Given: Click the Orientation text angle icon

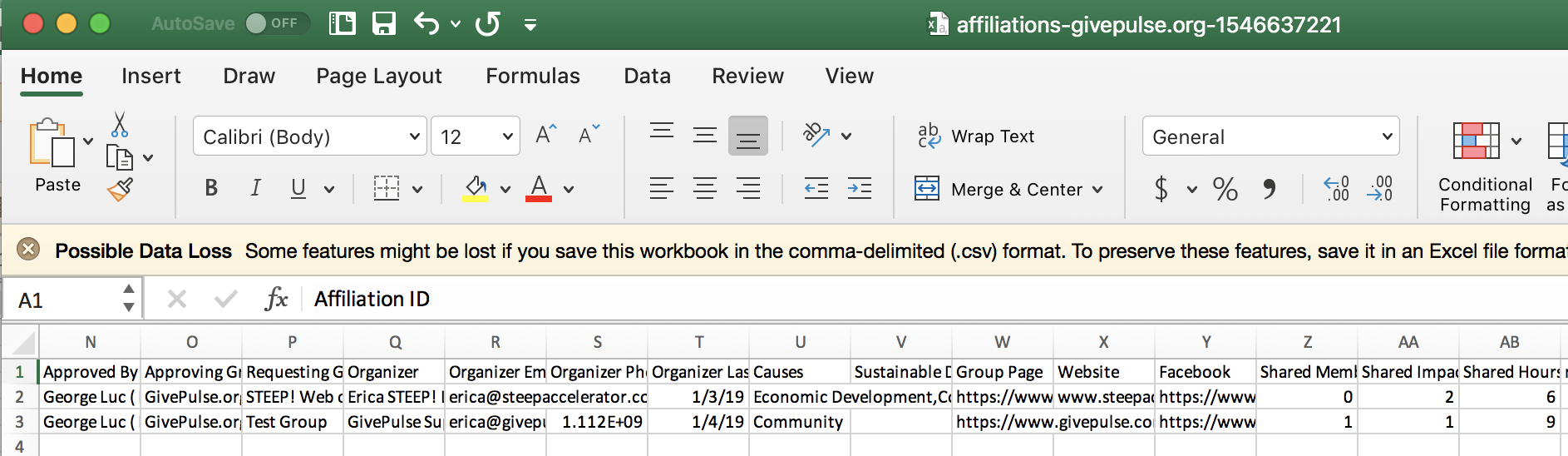Looking at the screenshot, I should click(816, 134).
